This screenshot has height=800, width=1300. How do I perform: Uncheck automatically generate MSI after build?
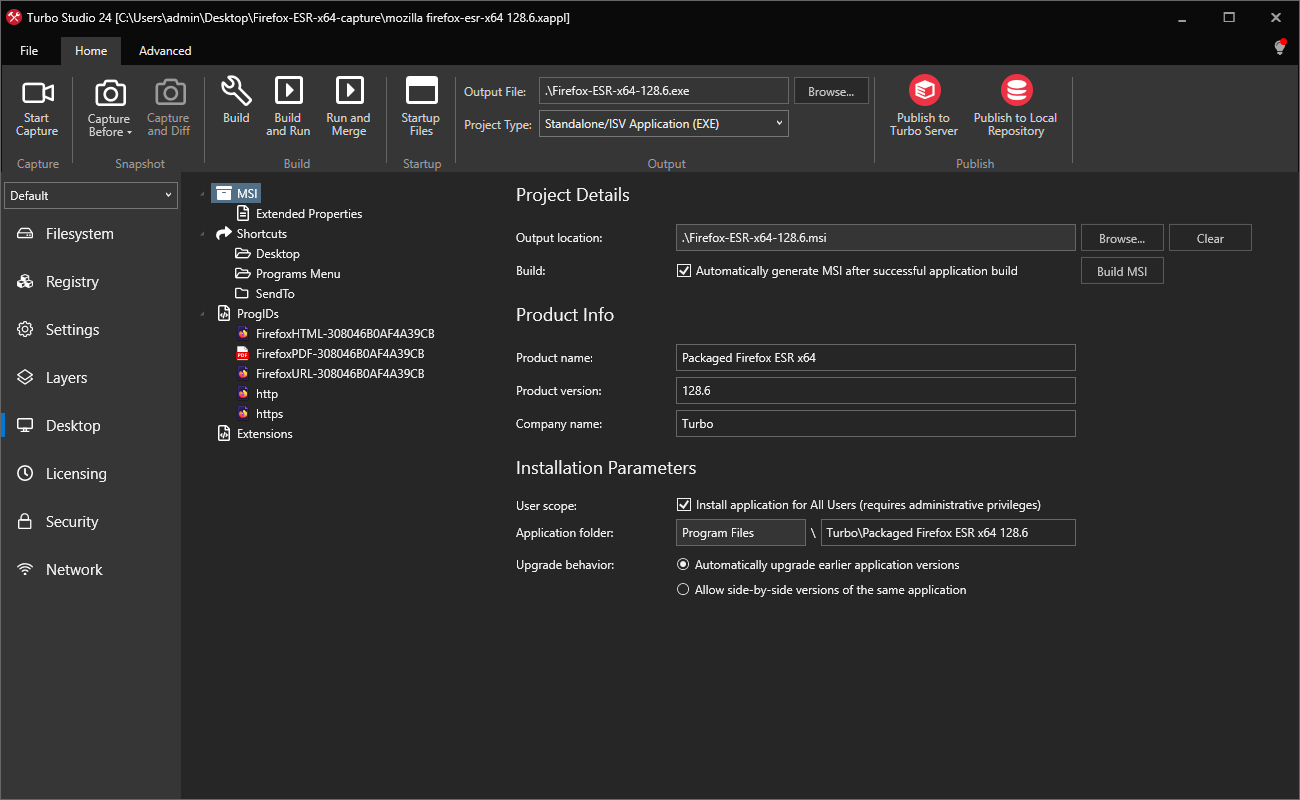click(684, 270)
